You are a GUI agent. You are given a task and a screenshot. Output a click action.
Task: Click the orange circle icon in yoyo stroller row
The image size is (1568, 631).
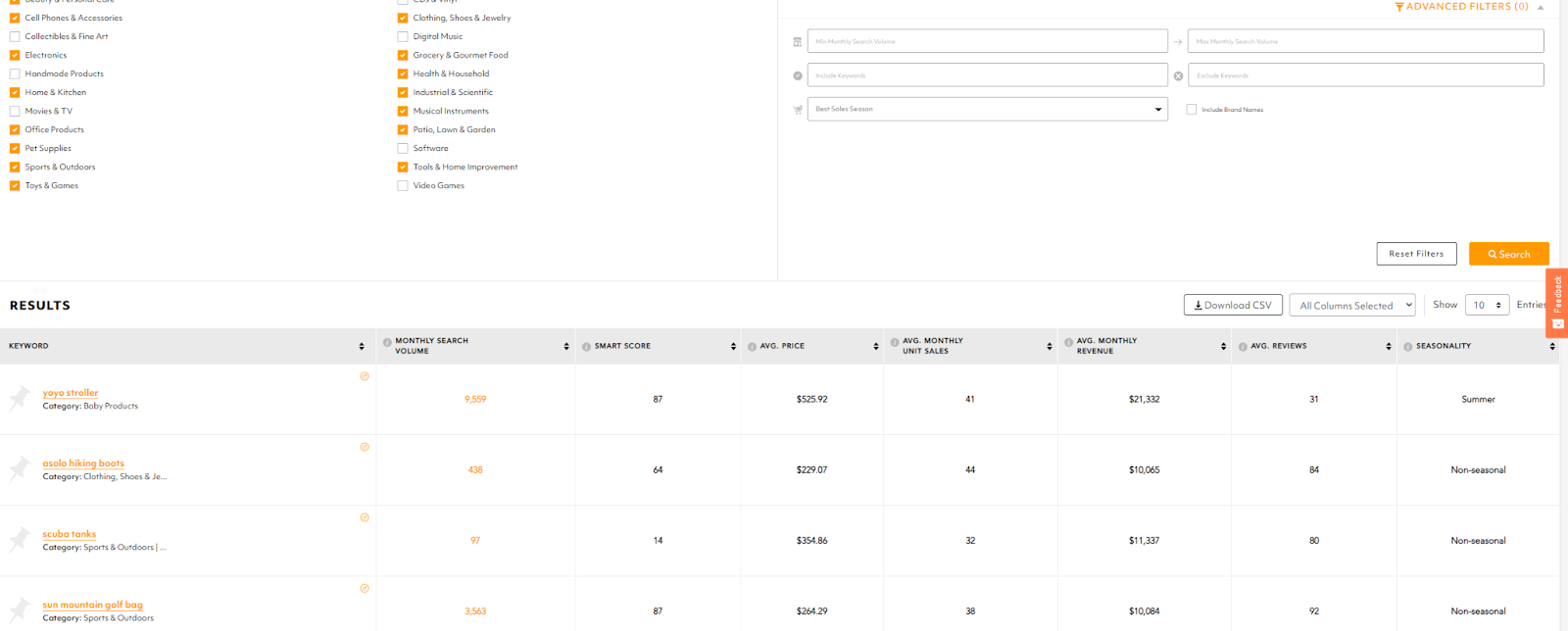(365, 376)
